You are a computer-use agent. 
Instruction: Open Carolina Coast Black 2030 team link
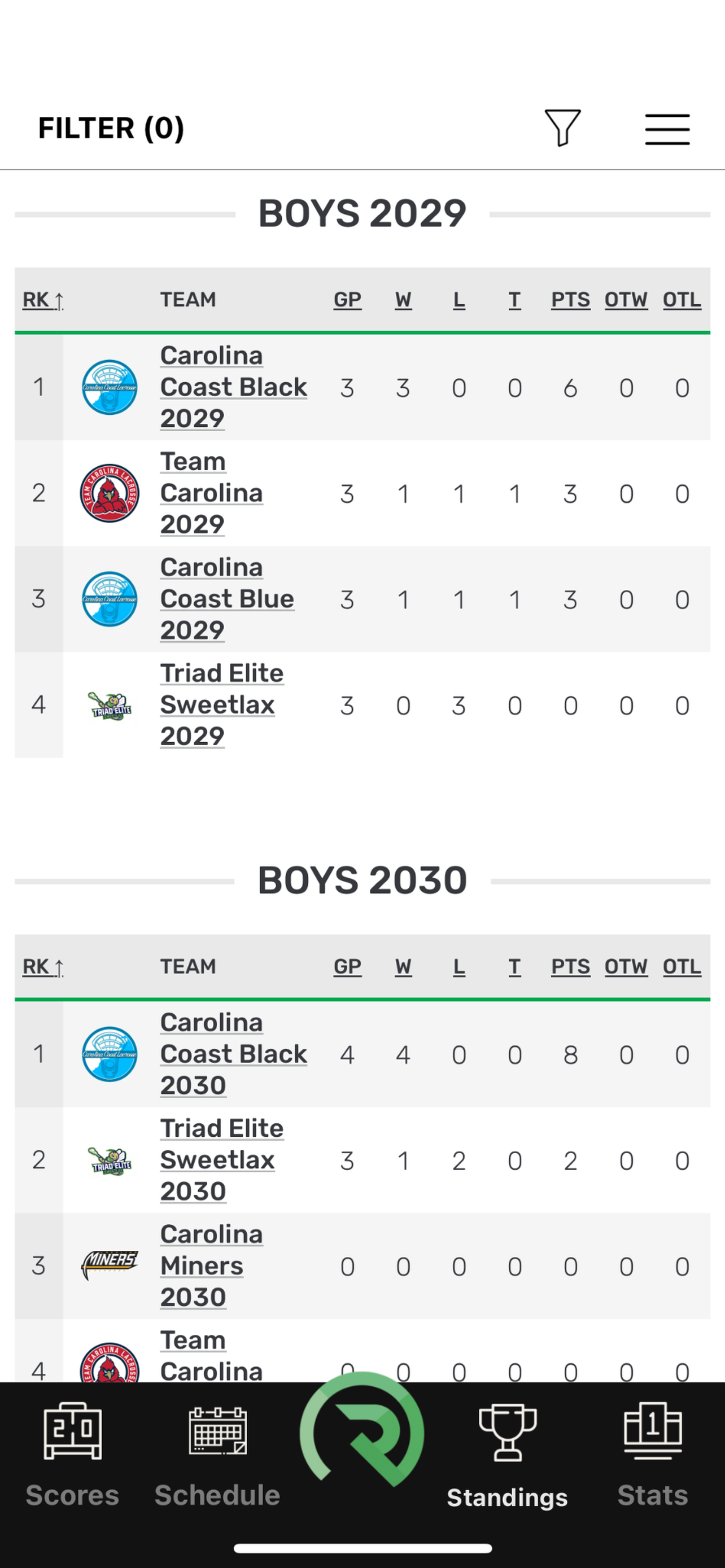234,1054
